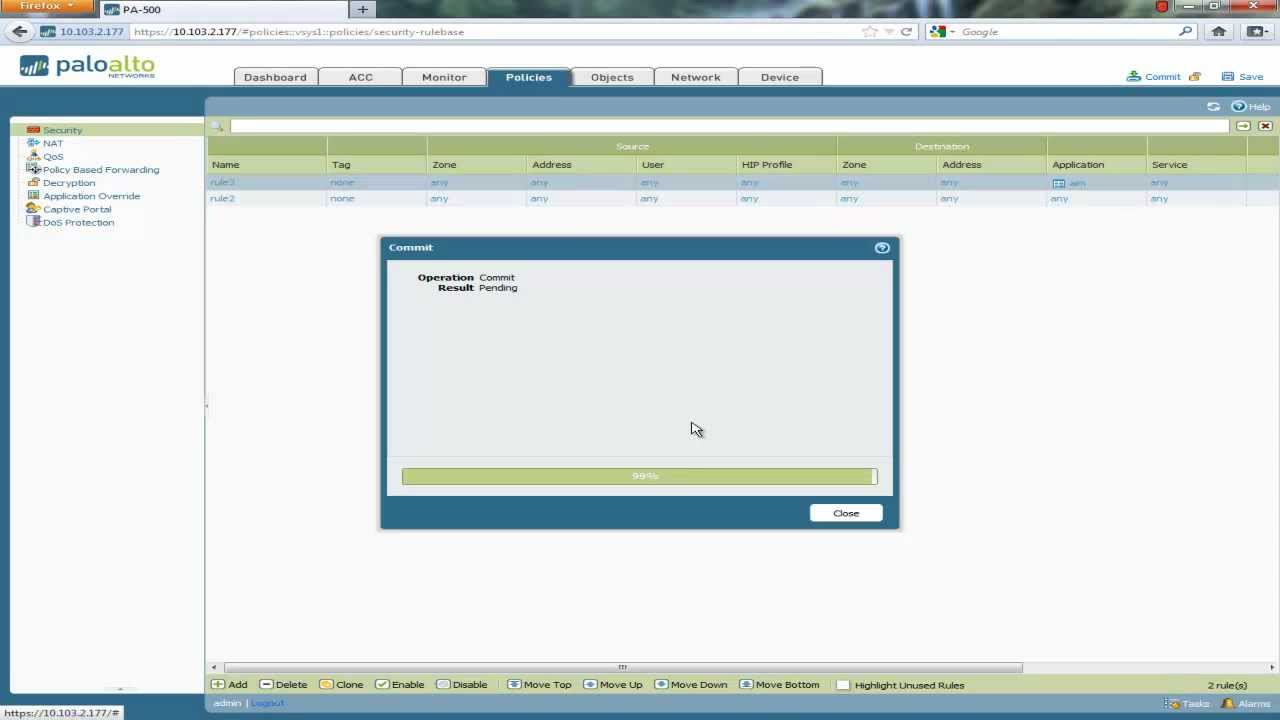Clone the selected rule

[x=341, y=685]
